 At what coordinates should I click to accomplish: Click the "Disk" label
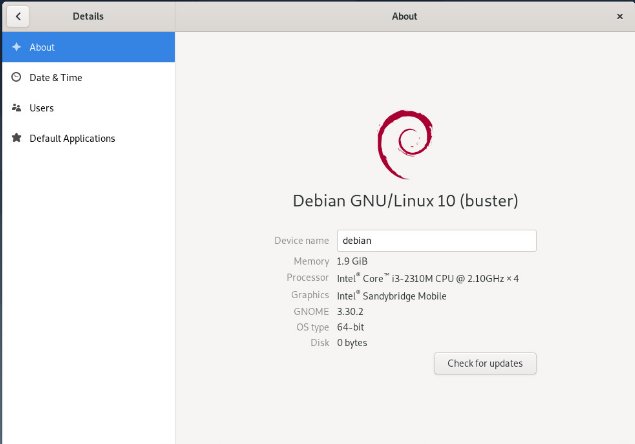pos(320,343)
